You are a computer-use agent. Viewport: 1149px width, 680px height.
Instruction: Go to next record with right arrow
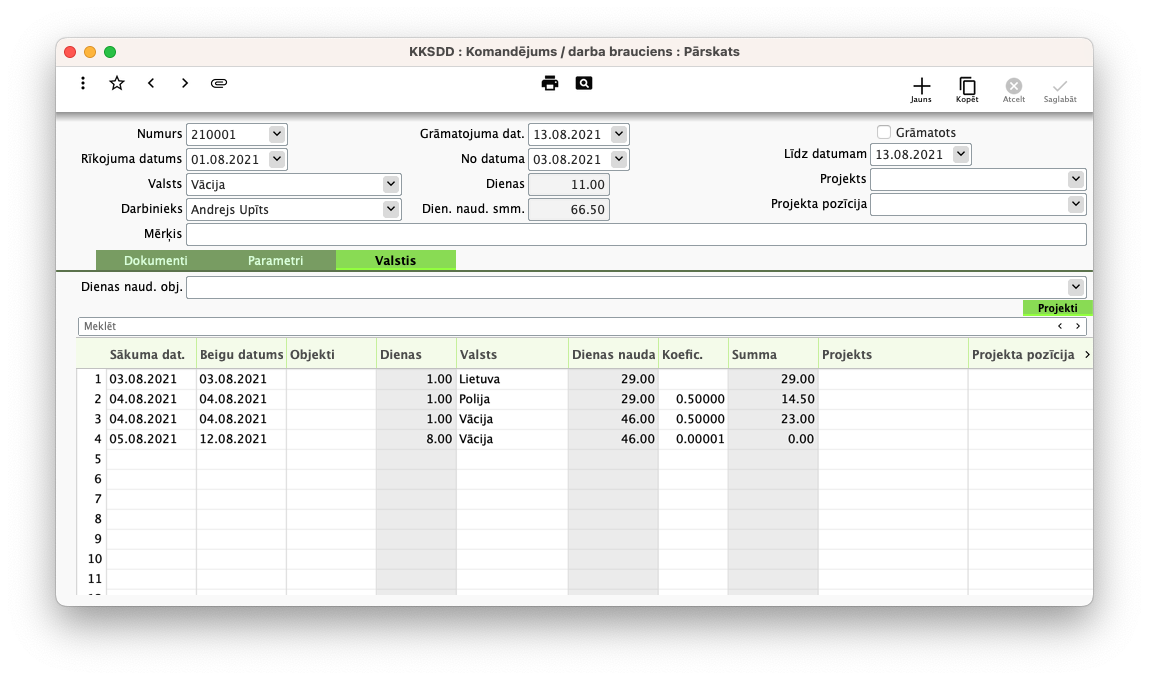(185, 84)
